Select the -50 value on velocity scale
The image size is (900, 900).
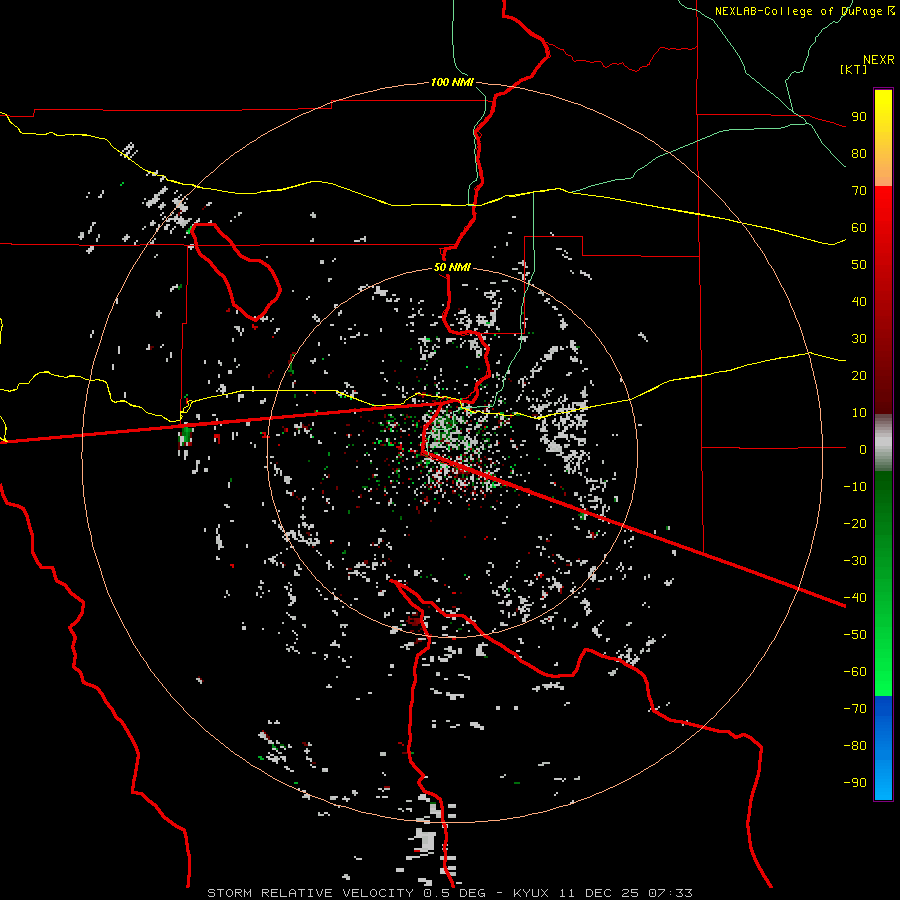[855, 635]
